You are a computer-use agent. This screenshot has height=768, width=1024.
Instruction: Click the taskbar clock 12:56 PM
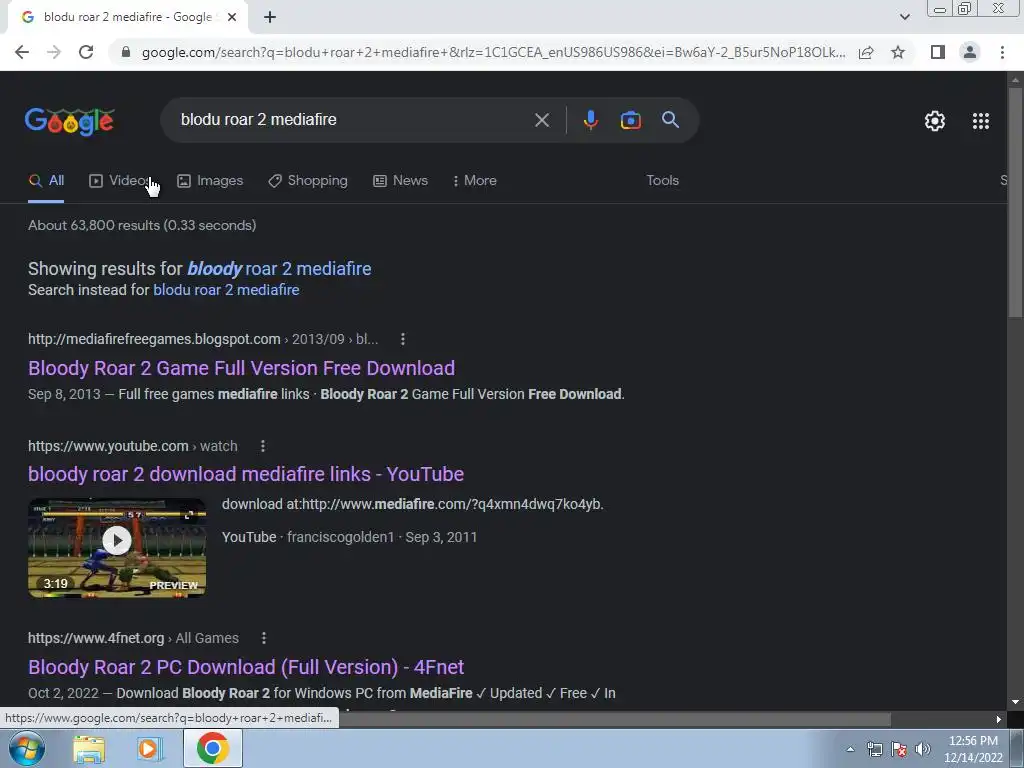click(972, 741)
